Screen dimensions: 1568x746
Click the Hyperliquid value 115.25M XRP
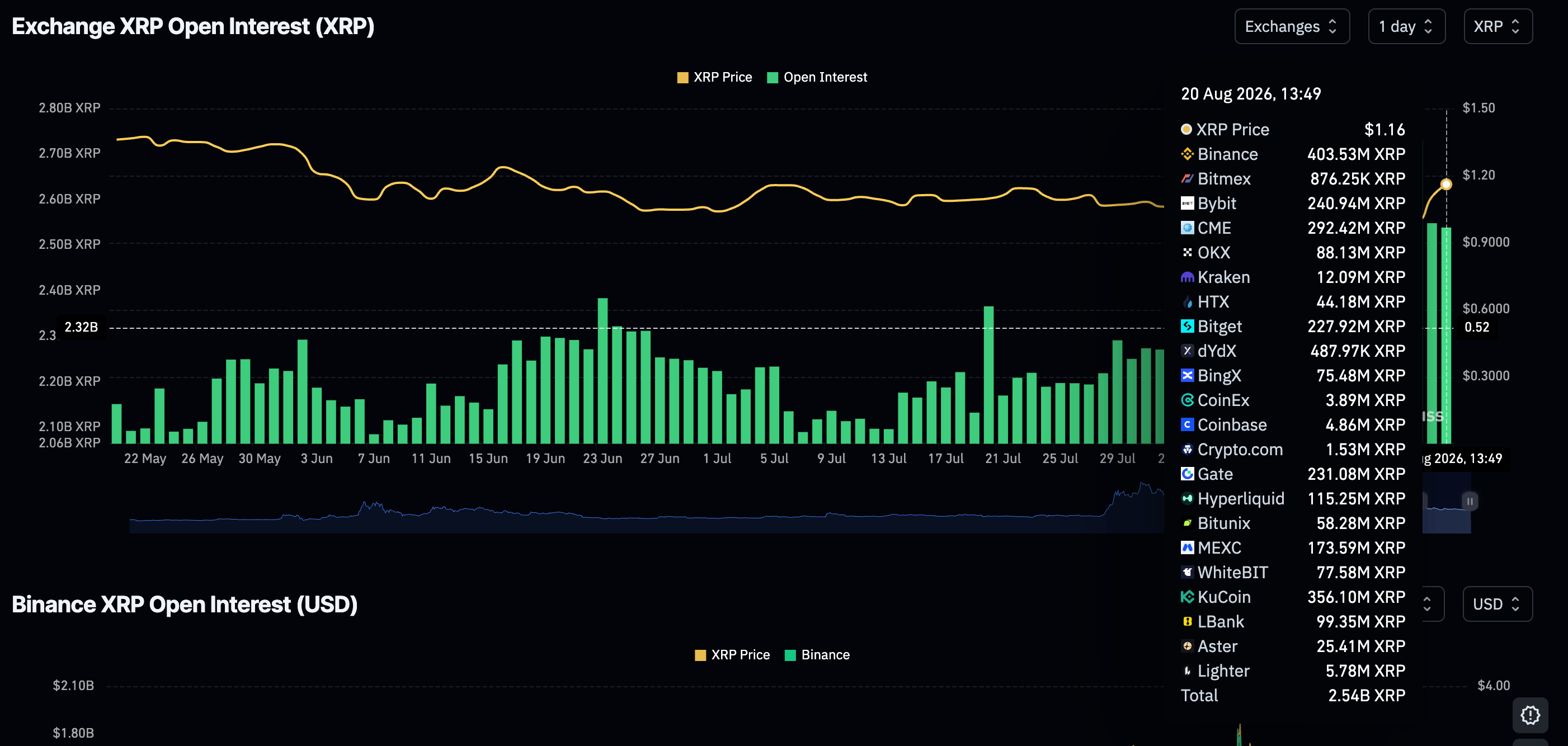click(1356, 499)
